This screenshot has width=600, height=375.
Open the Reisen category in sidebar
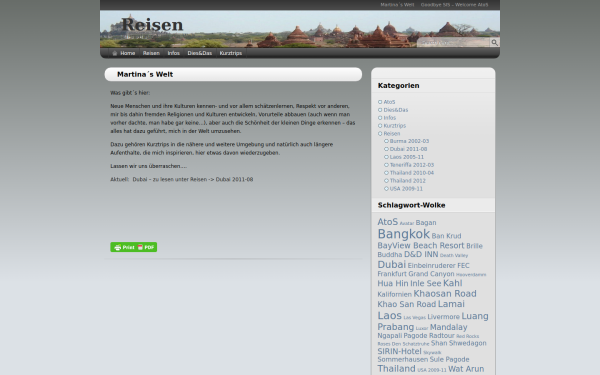tap(392, 134)
